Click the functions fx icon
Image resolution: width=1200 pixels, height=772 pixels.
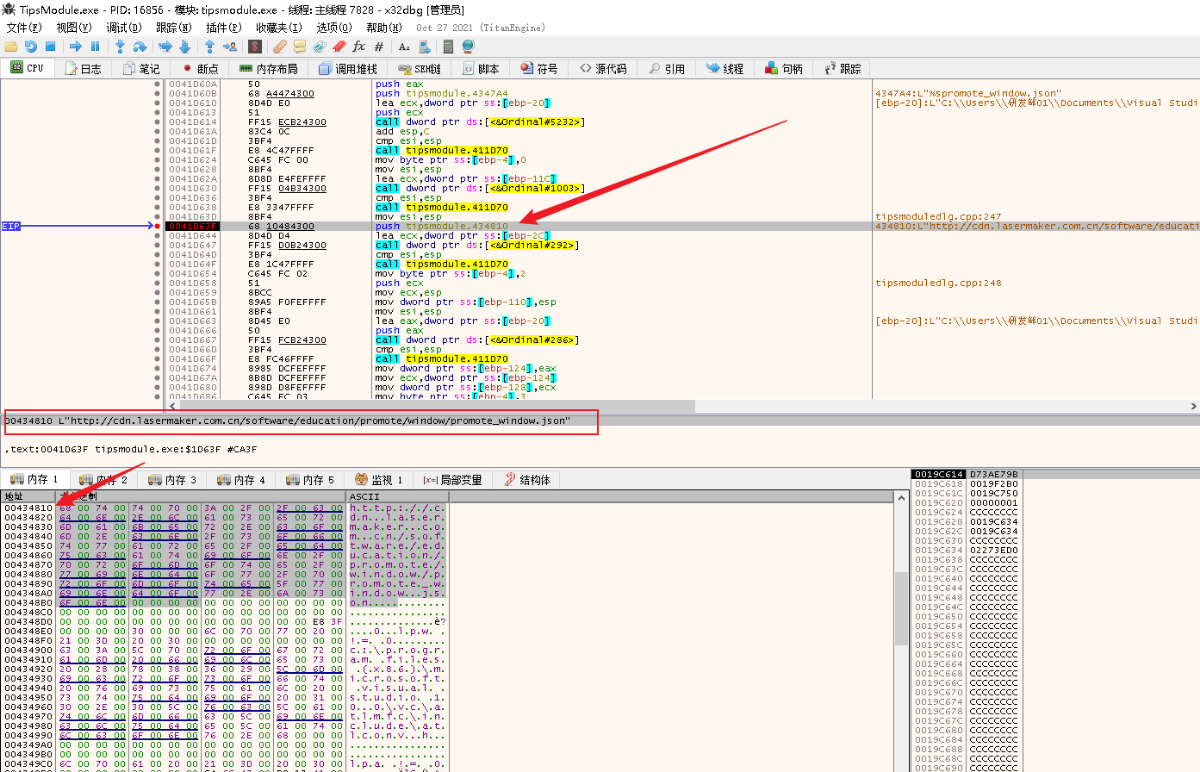coord(359,46)
